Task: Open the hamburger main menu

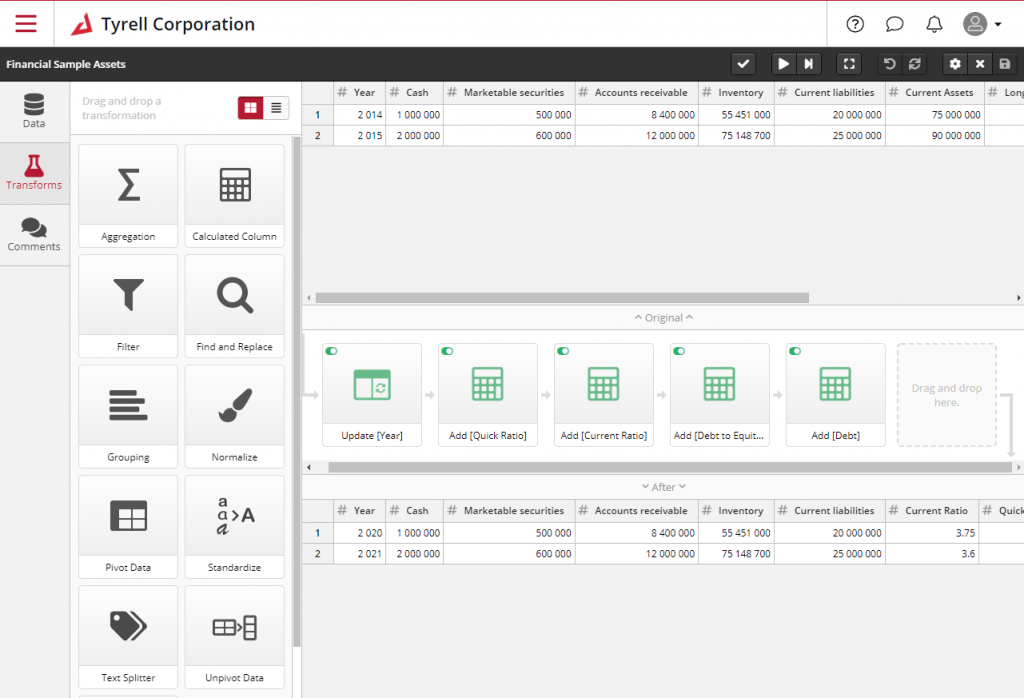Action: point(26,24)
